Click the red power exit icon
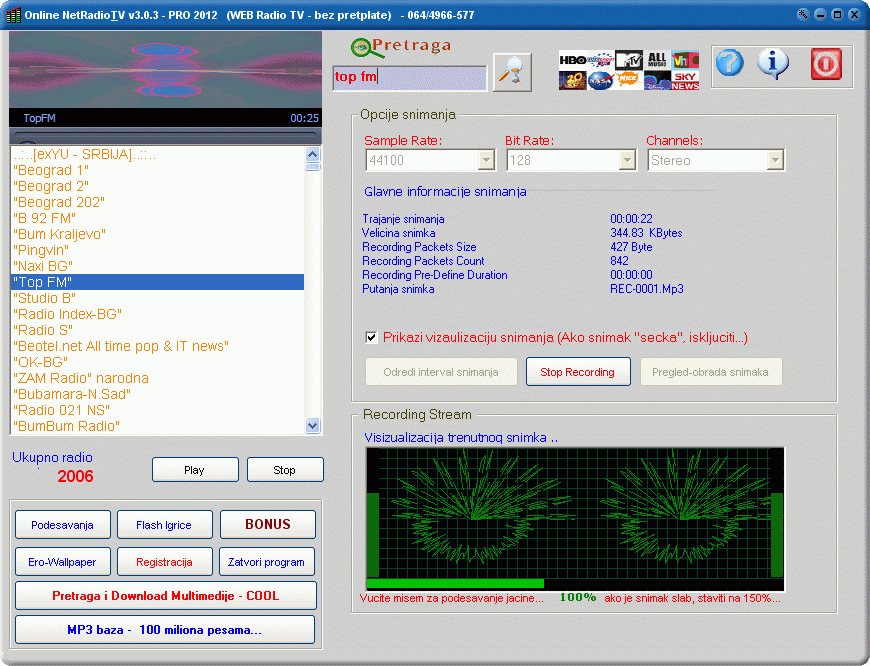870x666 pixels. click(826, 63)
